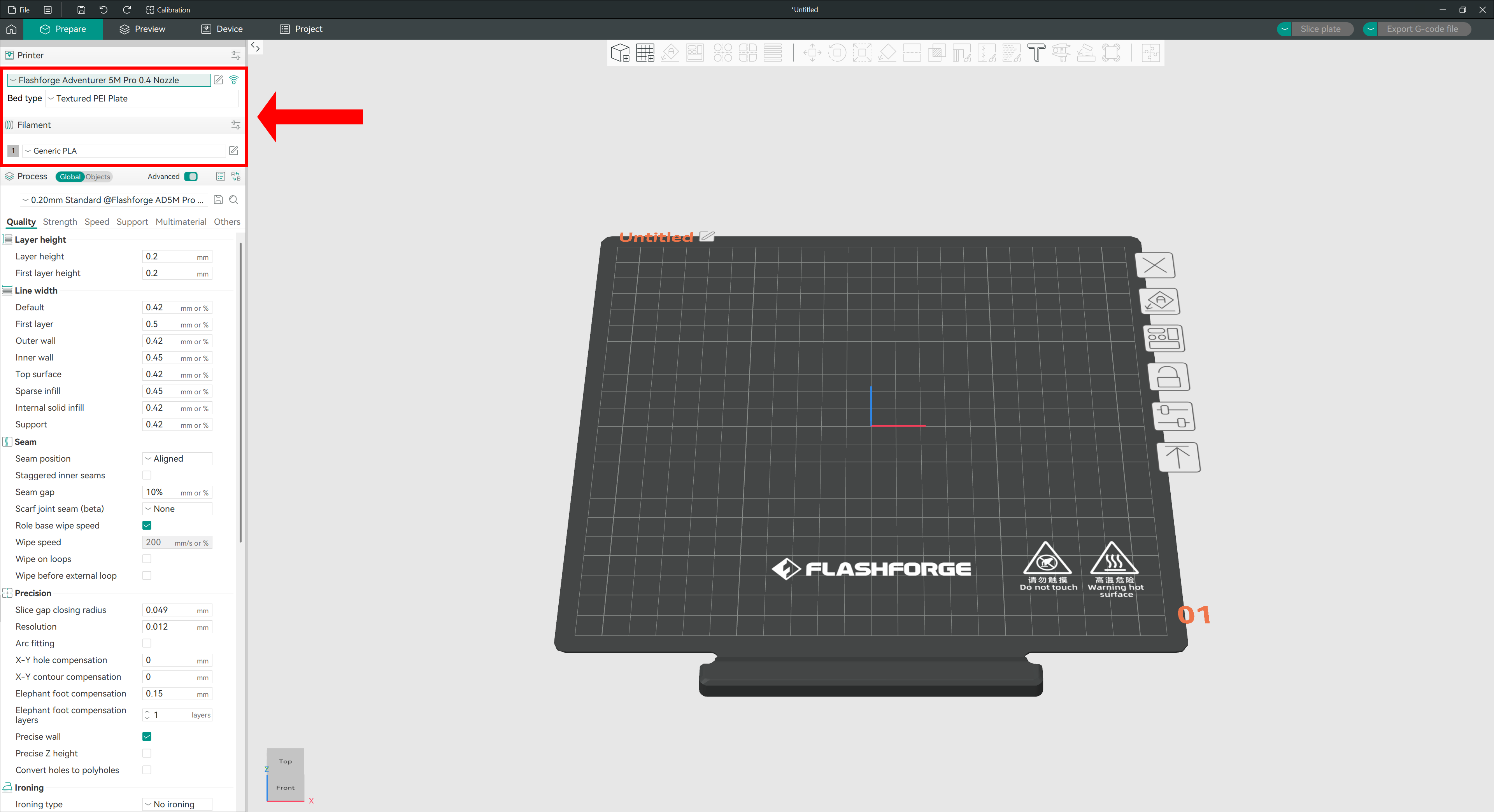Select the Text shape tool
The height and width of the screenshot is (812, 1494).
[1036, 53]
